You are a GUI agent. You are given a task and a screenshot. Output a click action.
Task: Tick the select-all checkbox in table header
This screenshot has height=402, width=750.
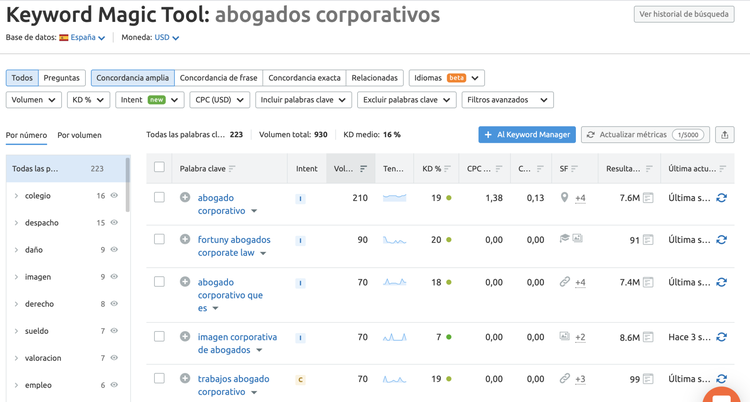click(x=159, y=167)
